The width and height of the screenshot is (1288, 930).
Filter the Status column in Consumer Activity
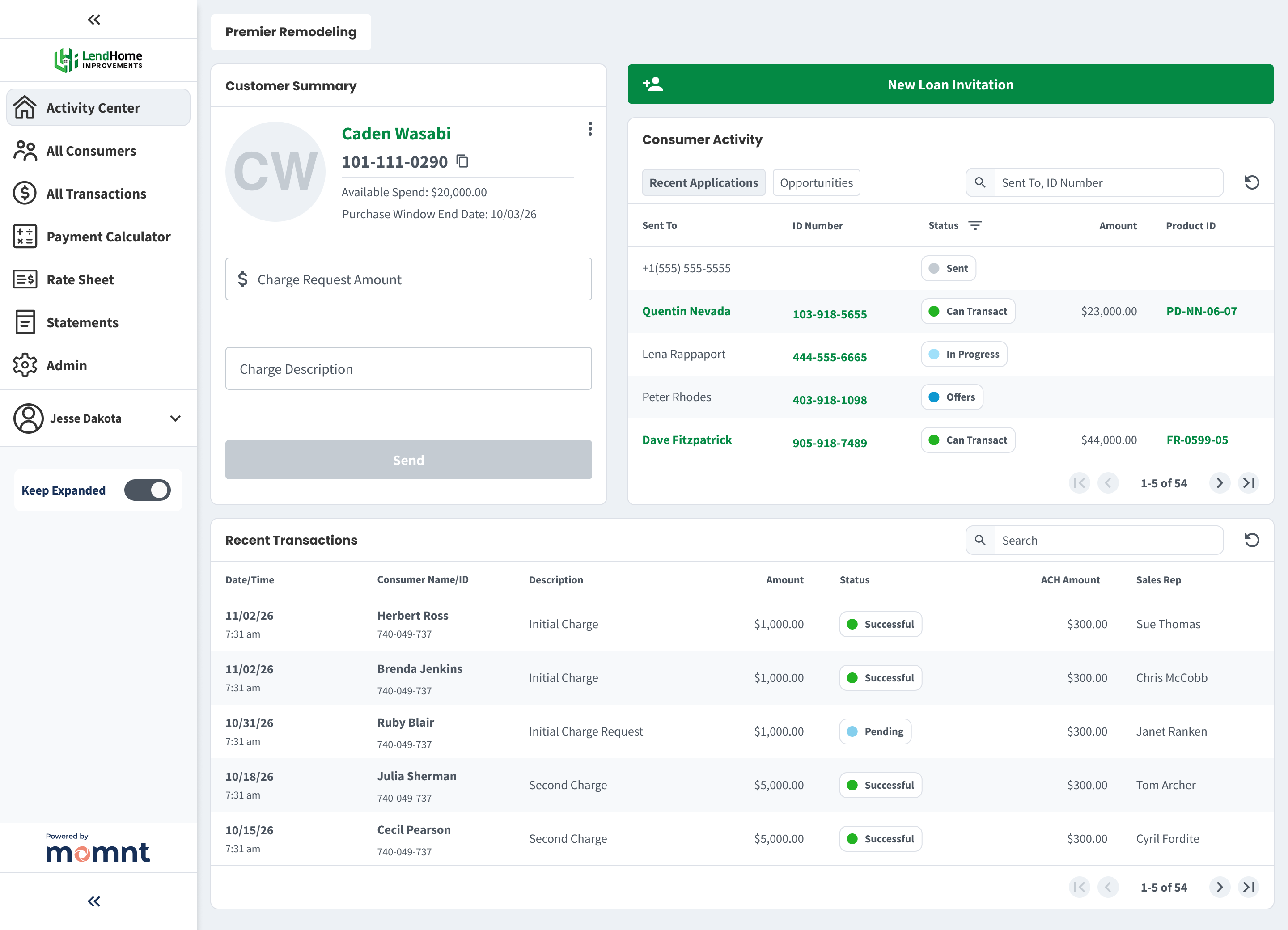coord(976,225)
